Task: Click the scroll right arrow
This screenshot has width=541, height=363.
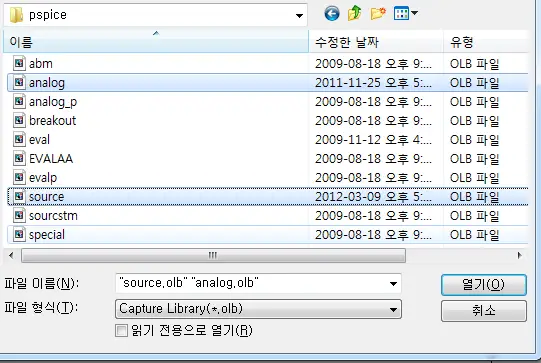Action: (x=520, y=256)
